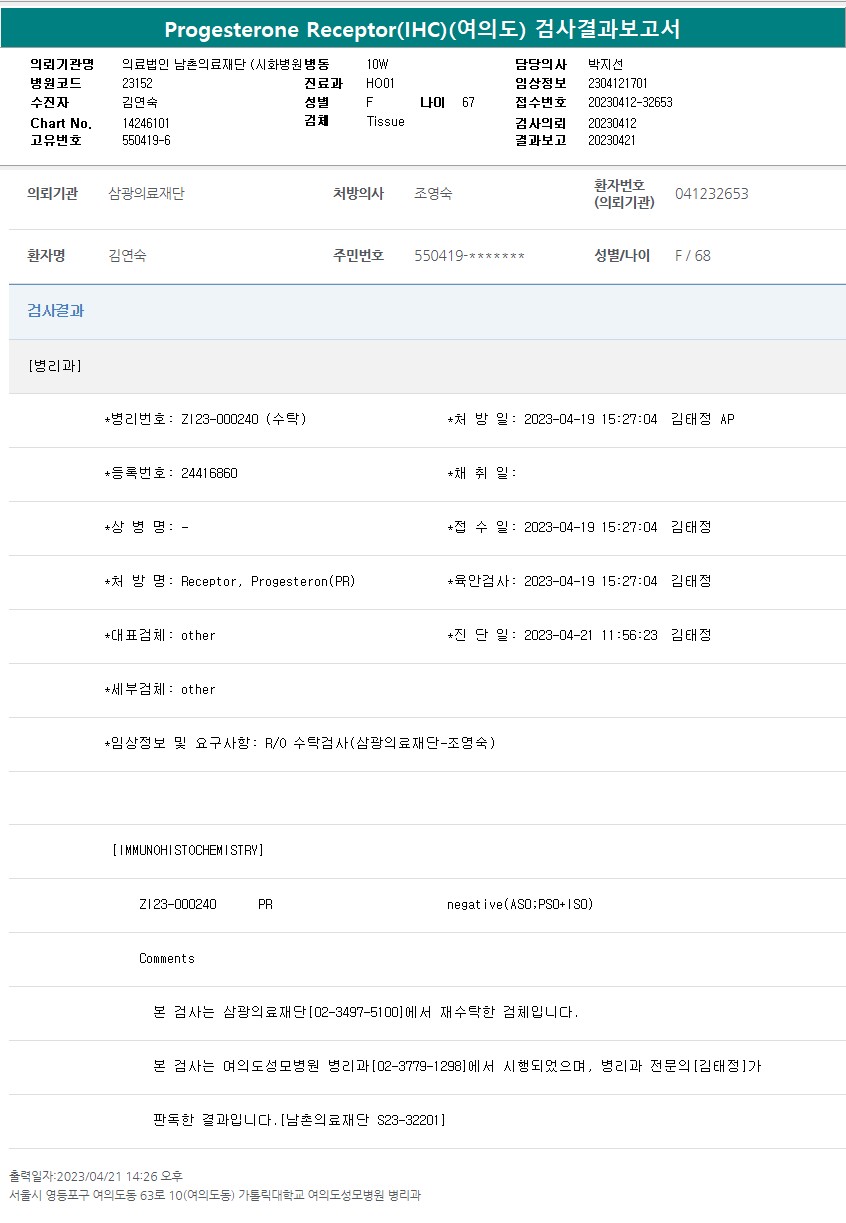Click the green Progesterone Receptor report title banner

point(422,29)
